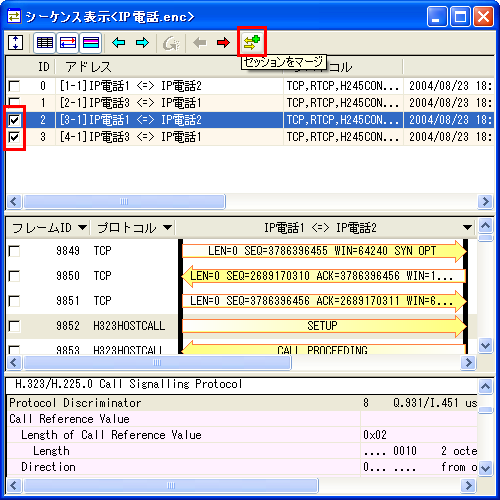The height and width of the screenshot is (500, 500).
Task: Open the IP電話1 <=> IP電話2 header dropdown
Action: 467,228
